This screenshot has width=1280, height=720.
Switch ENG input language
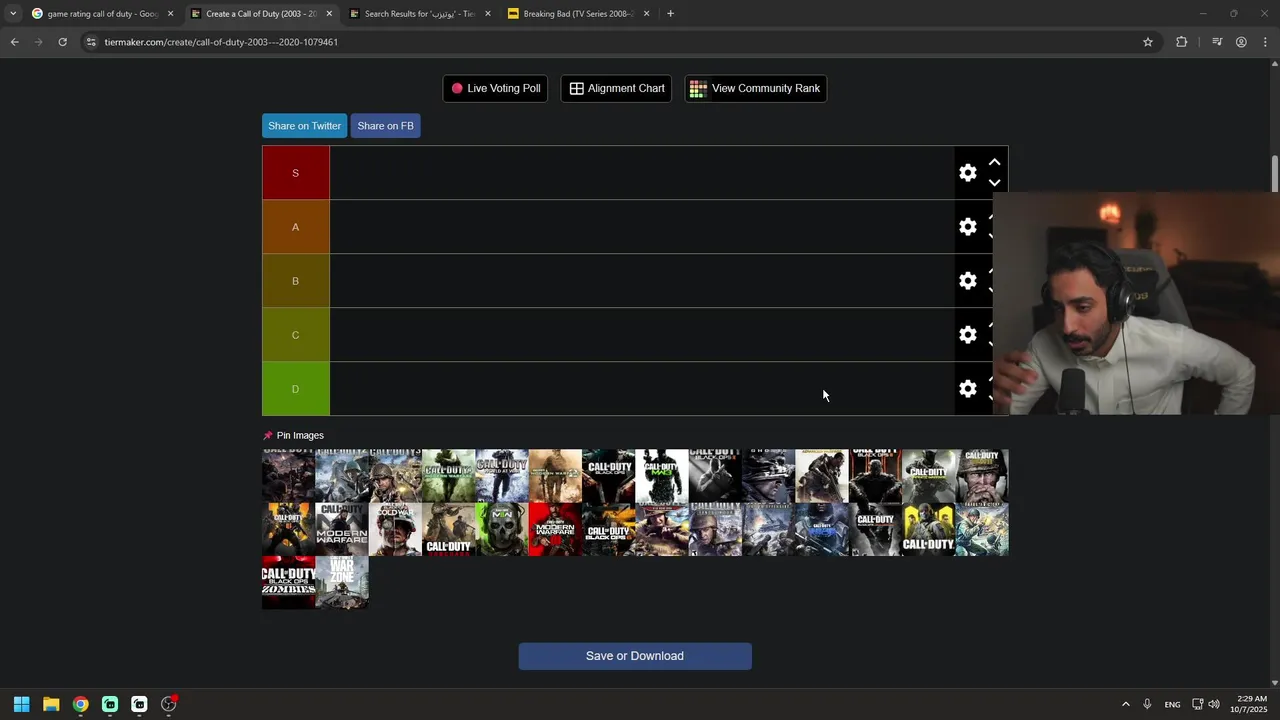point(1172,704)
